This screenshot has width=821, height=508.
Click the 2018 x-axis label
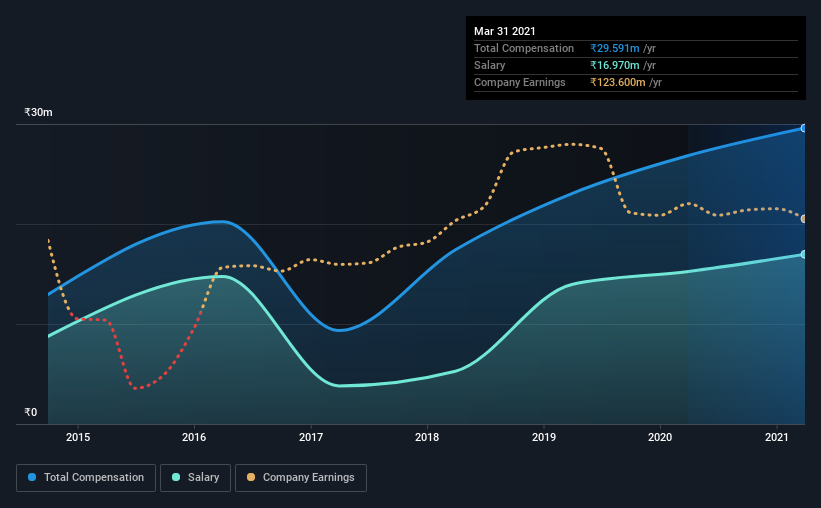pyautogui.click(x=427, y=437)
